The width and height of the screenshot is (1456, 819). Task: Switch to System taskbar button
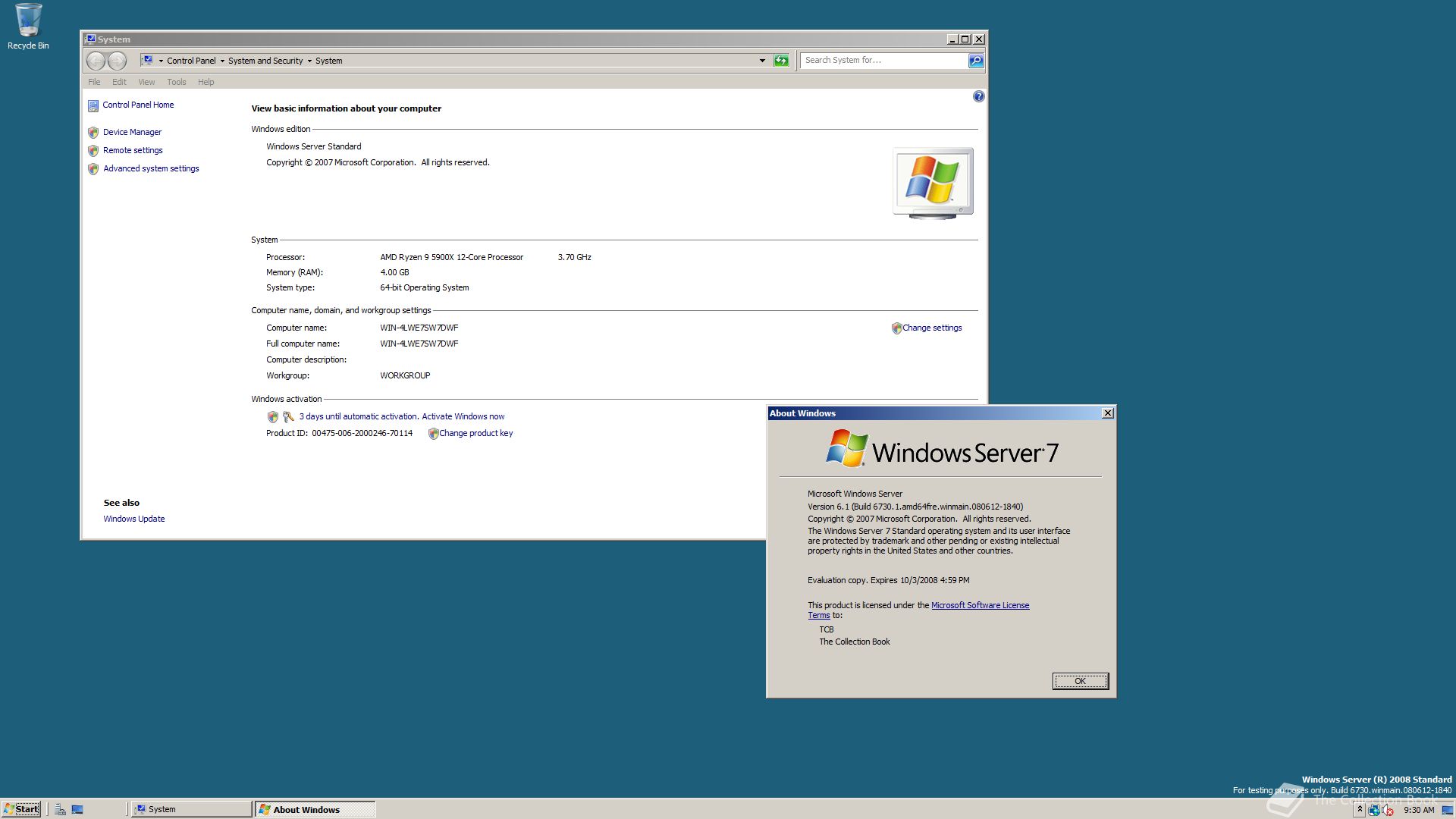(191, 809)
